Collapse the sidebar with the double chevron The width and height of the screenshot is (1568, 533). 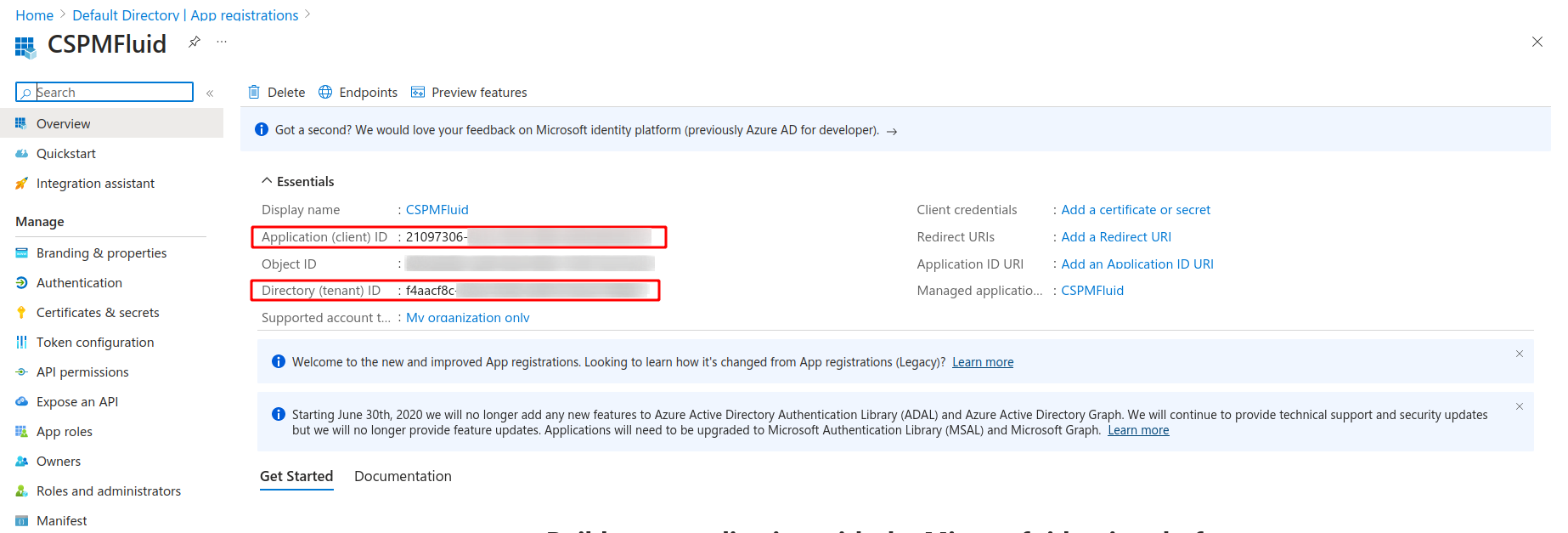pyautogui.click(x=210, y=93)
